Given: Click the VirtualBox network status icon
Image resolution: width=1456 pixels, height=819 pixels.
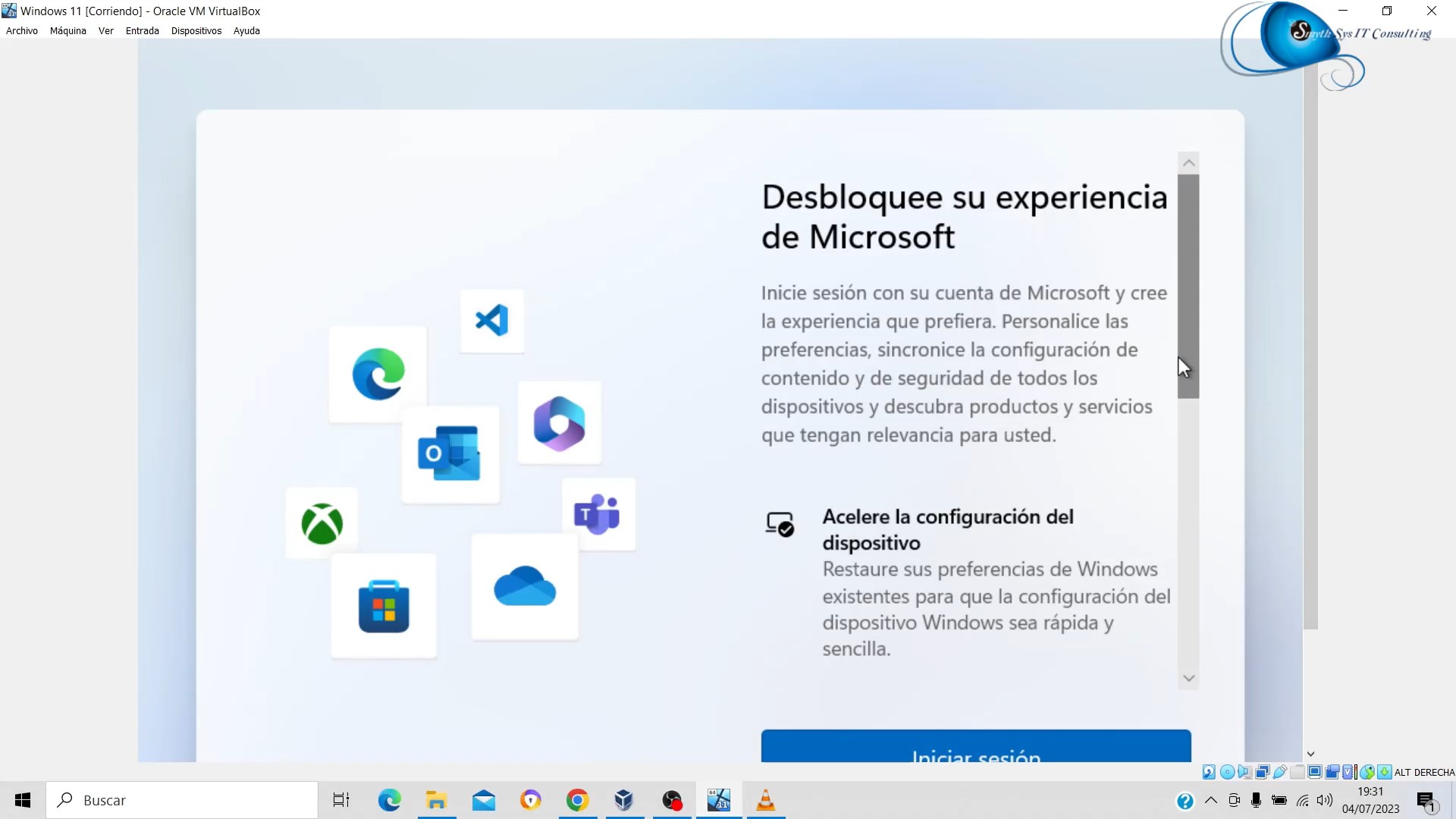Looking at the screenshot, I should pyautogui.click(x=1263, y=772).
